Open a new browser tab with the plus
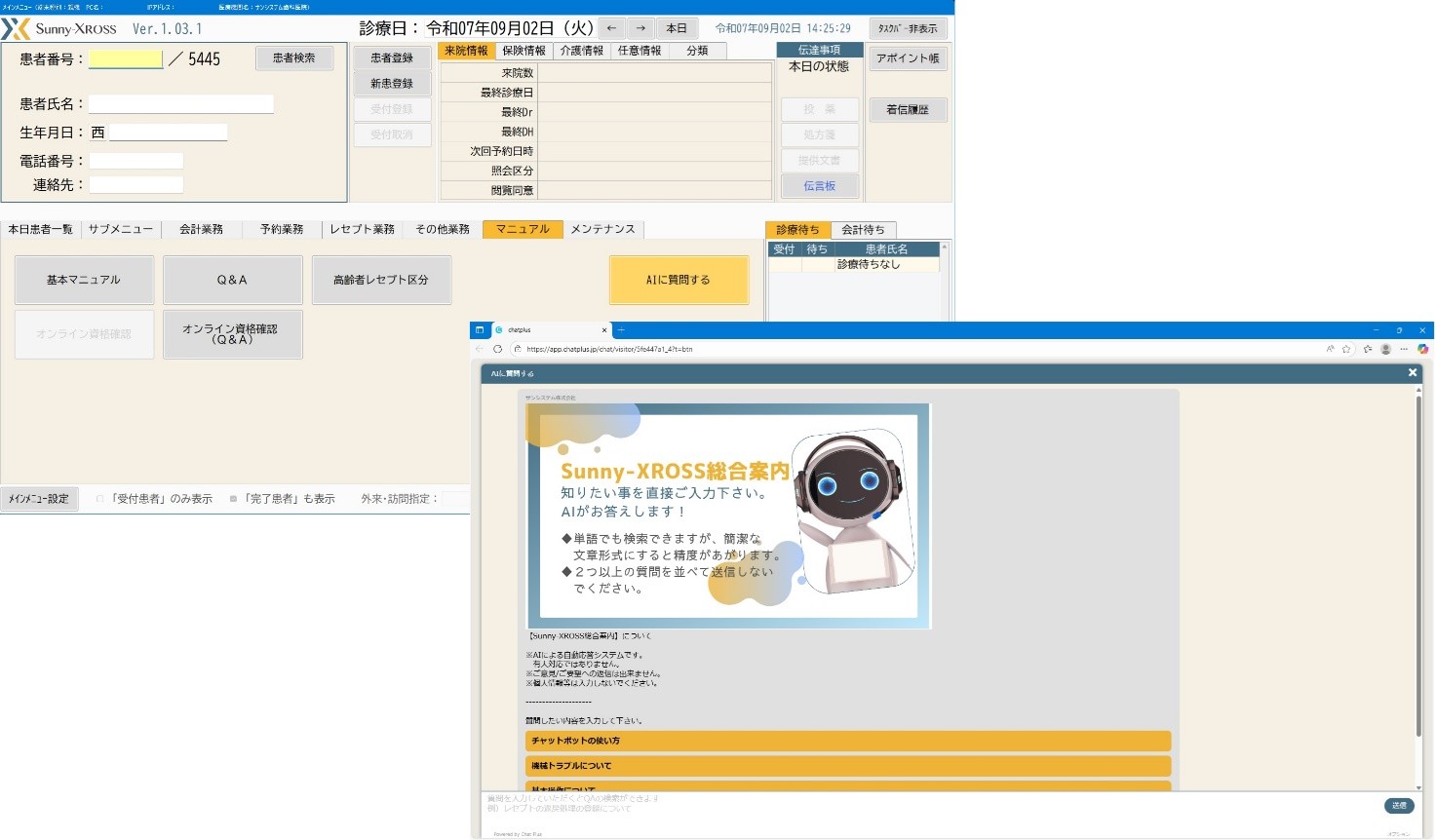The height and width of the screenshot is (840, 1435). (621, 330)
